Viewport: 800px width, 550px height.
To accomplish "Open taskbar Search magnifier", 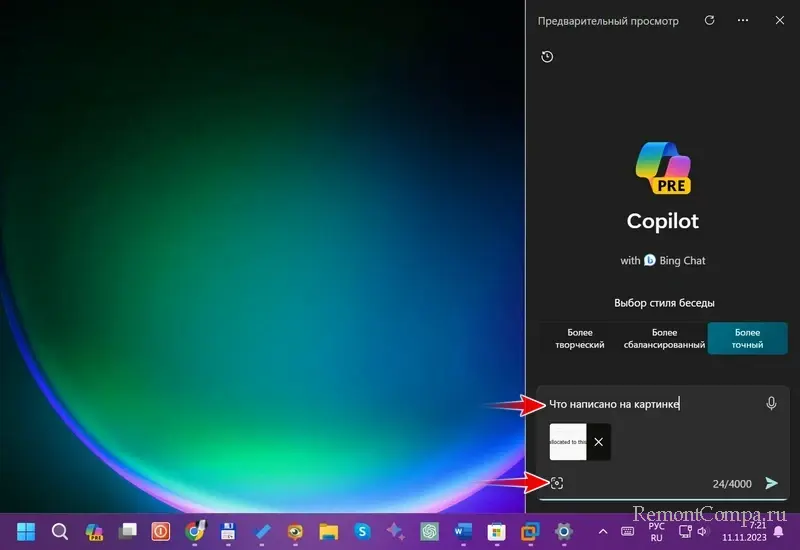I will coord(60,531).
